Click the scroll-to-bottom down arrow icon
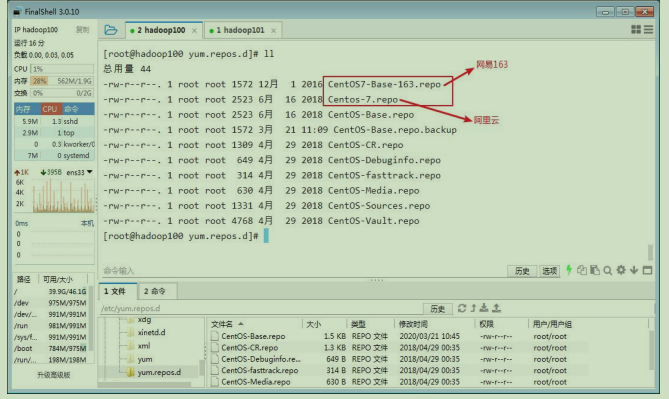The image size is (669, 399). 634,270
